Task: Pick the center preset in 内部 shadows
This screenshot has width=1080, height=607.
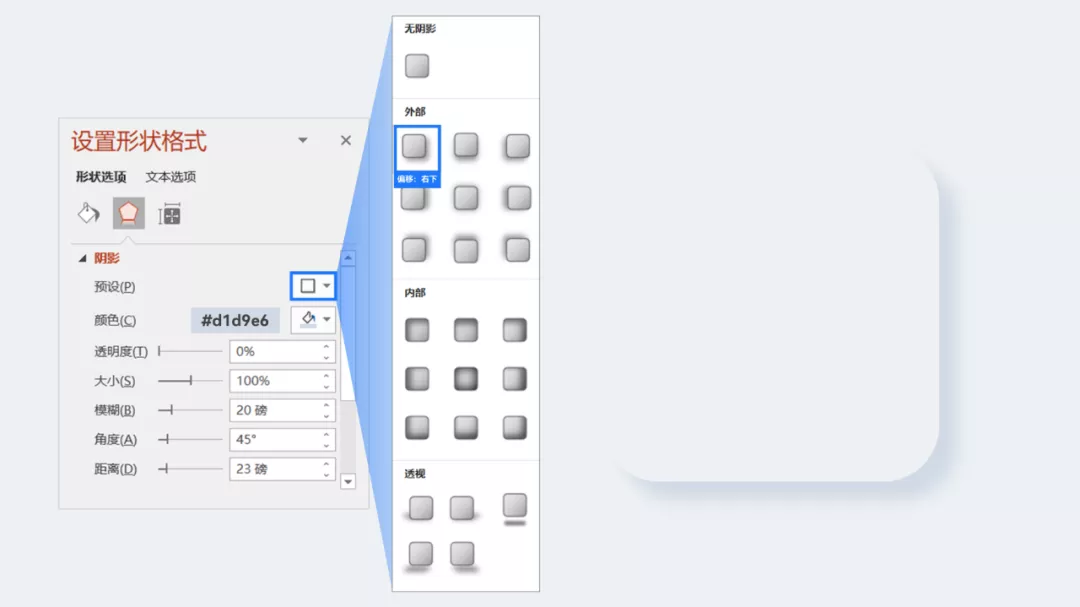Action: tap(466, 378)
